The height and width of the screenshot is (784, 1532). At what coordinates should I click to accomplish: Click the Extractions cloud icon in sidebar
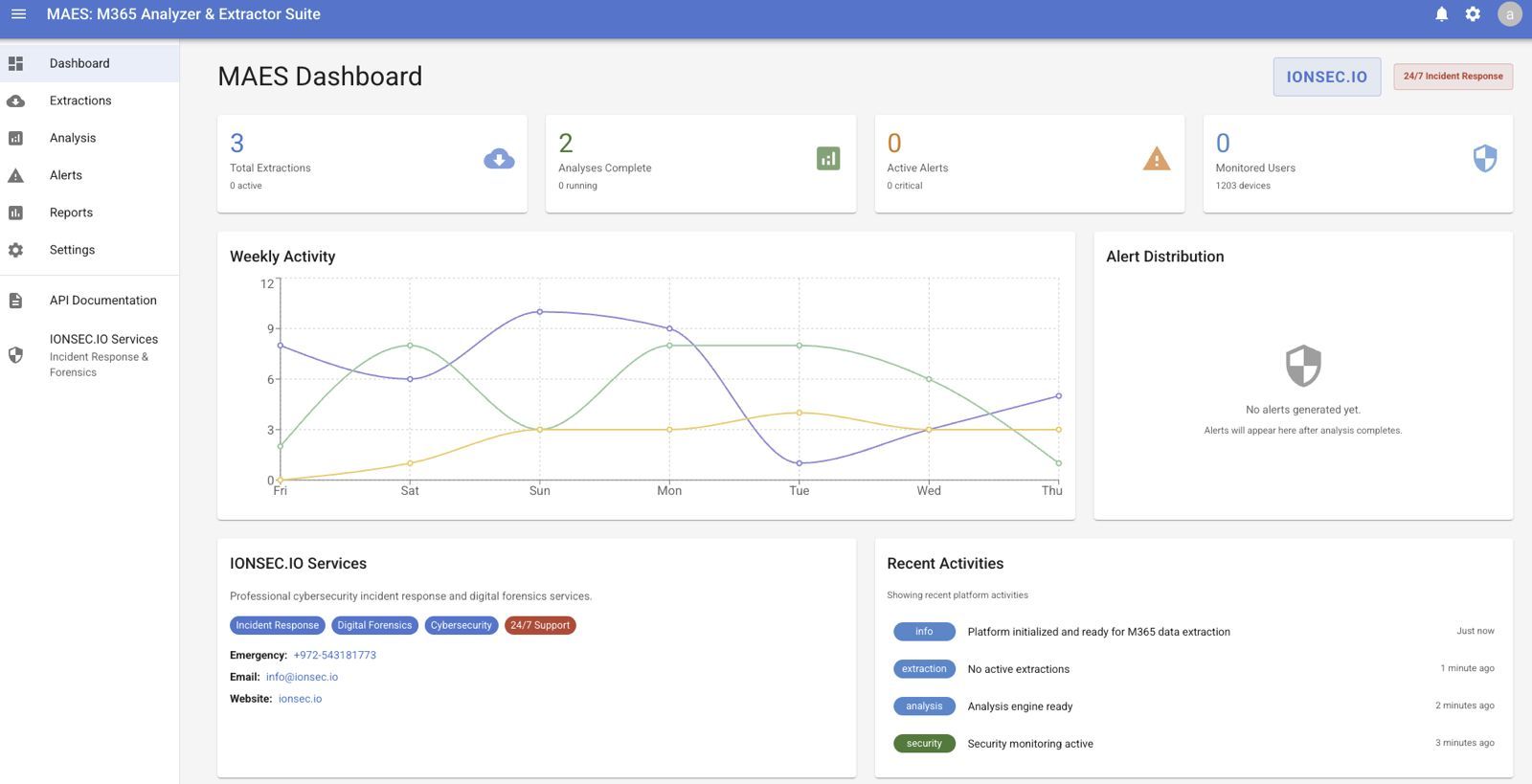[x=15, y=101]
